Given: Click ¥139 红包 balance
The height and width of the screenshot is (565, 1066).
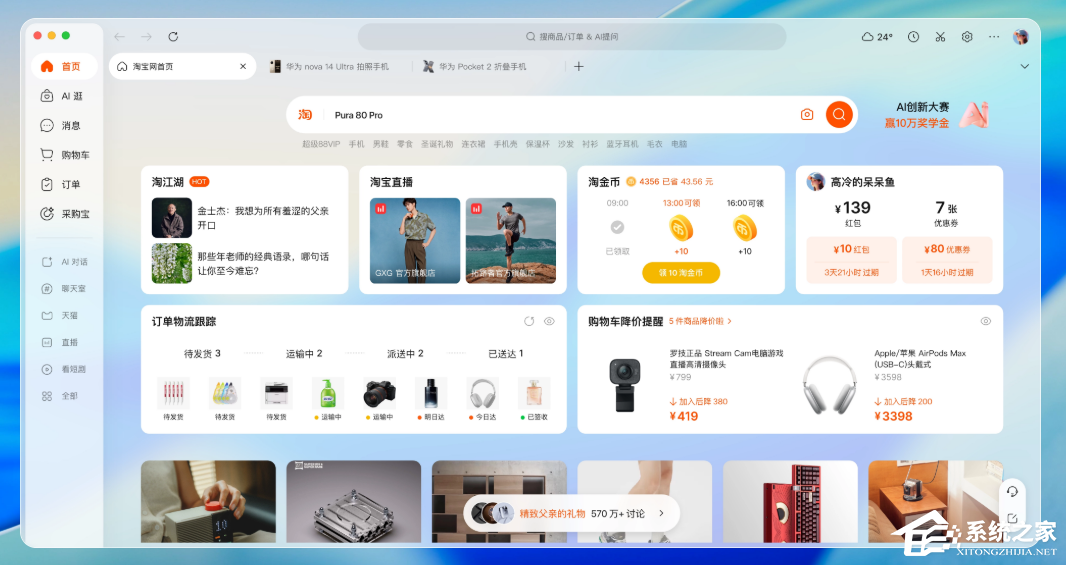Looking at the screenshot, I should 853,213.
